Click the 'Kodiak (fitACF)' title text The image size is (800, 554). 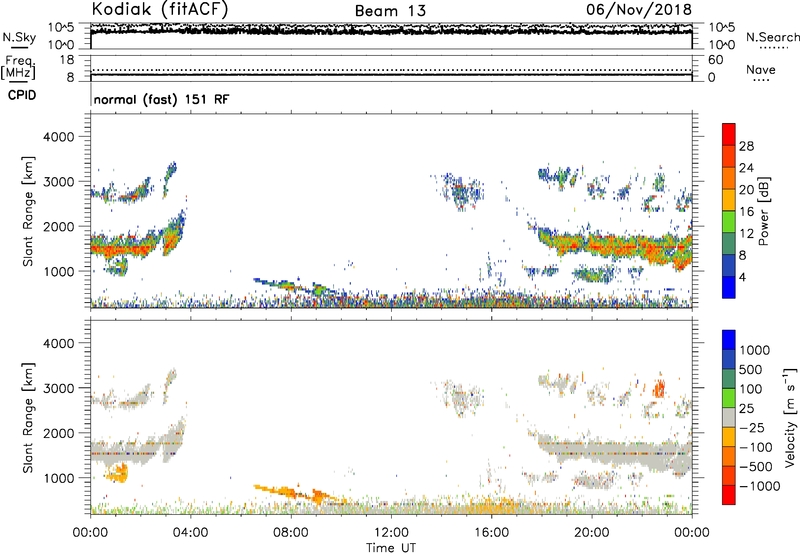pos(160,9)
